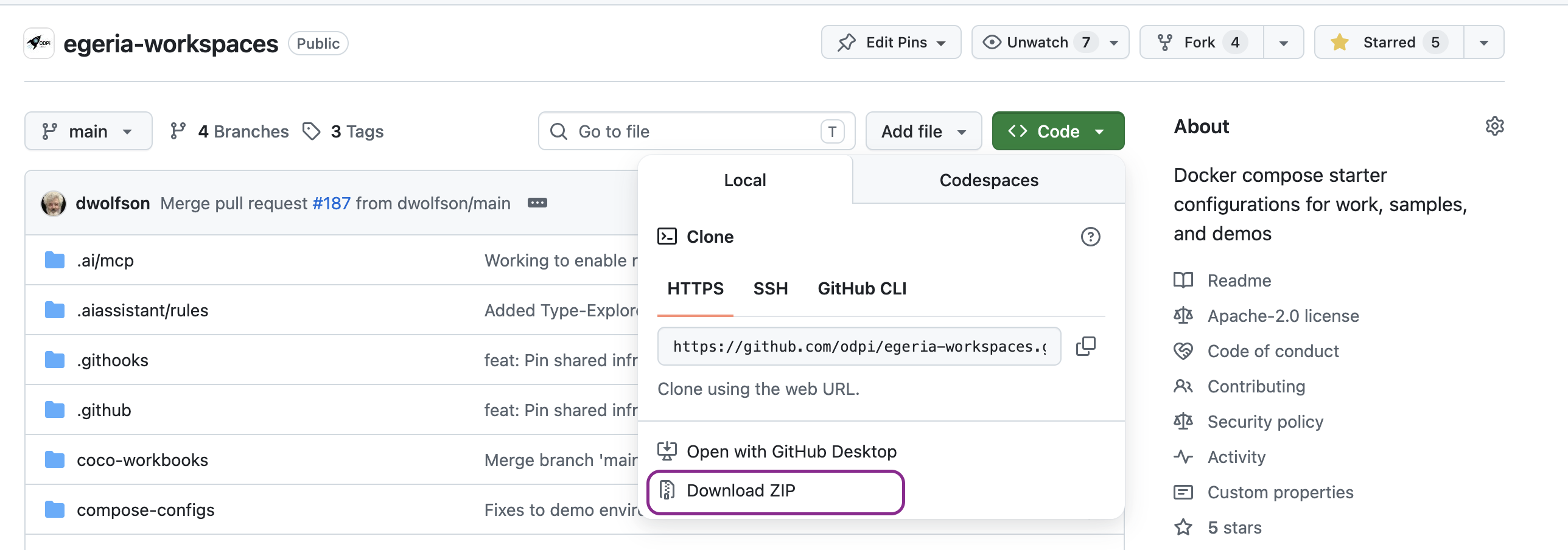1568x550 pixels.
Task: Click the Unwatch eye icon
Action: coord(992,42)
